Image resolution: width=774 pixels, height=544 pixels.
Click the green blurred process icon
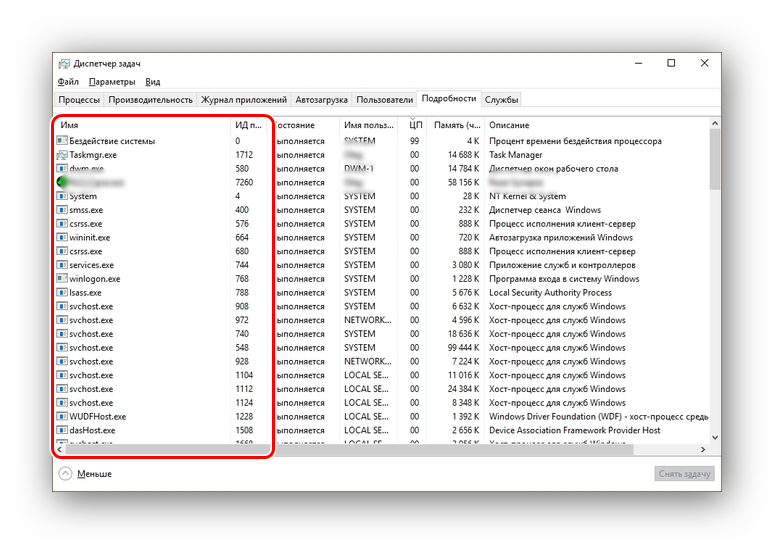[62, 182]
